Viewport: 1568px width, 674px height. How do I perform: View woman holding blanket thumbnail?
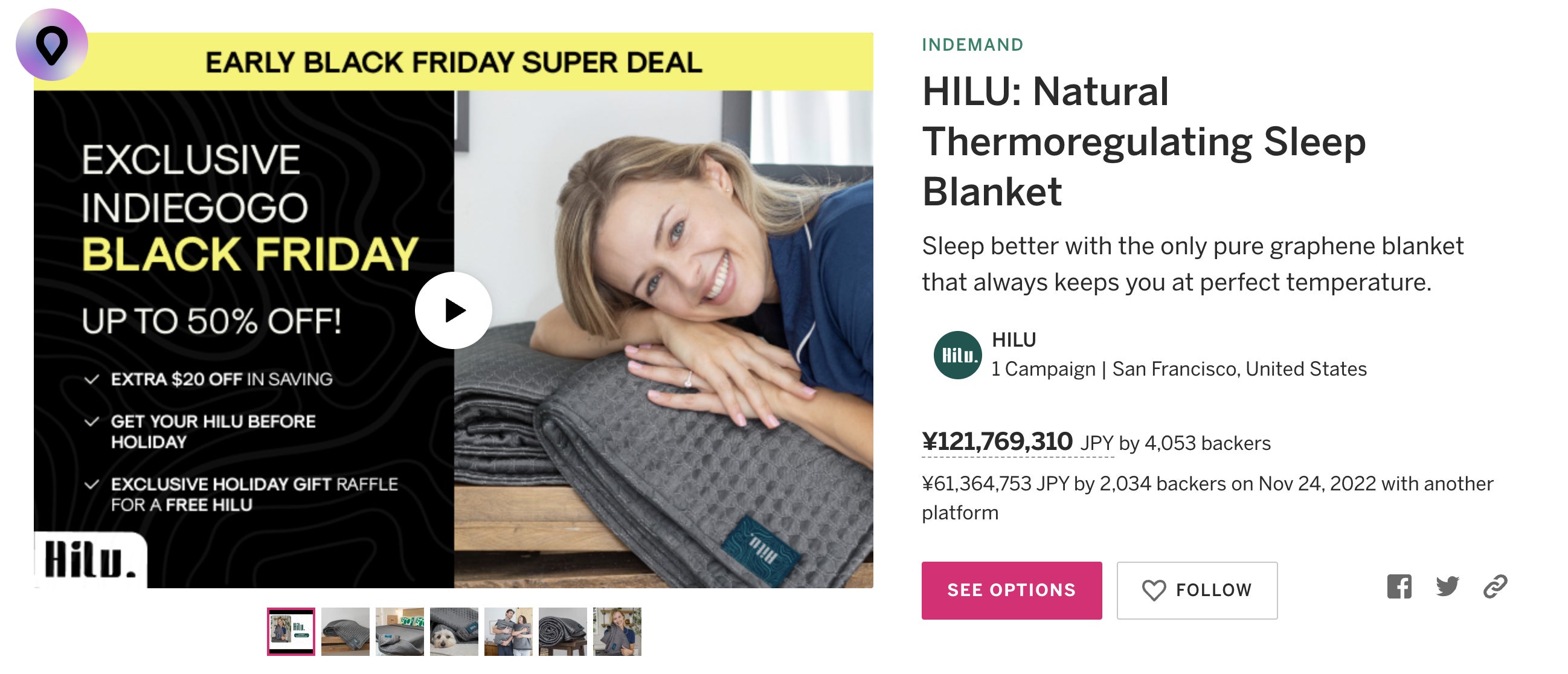(x=617, y=631)
